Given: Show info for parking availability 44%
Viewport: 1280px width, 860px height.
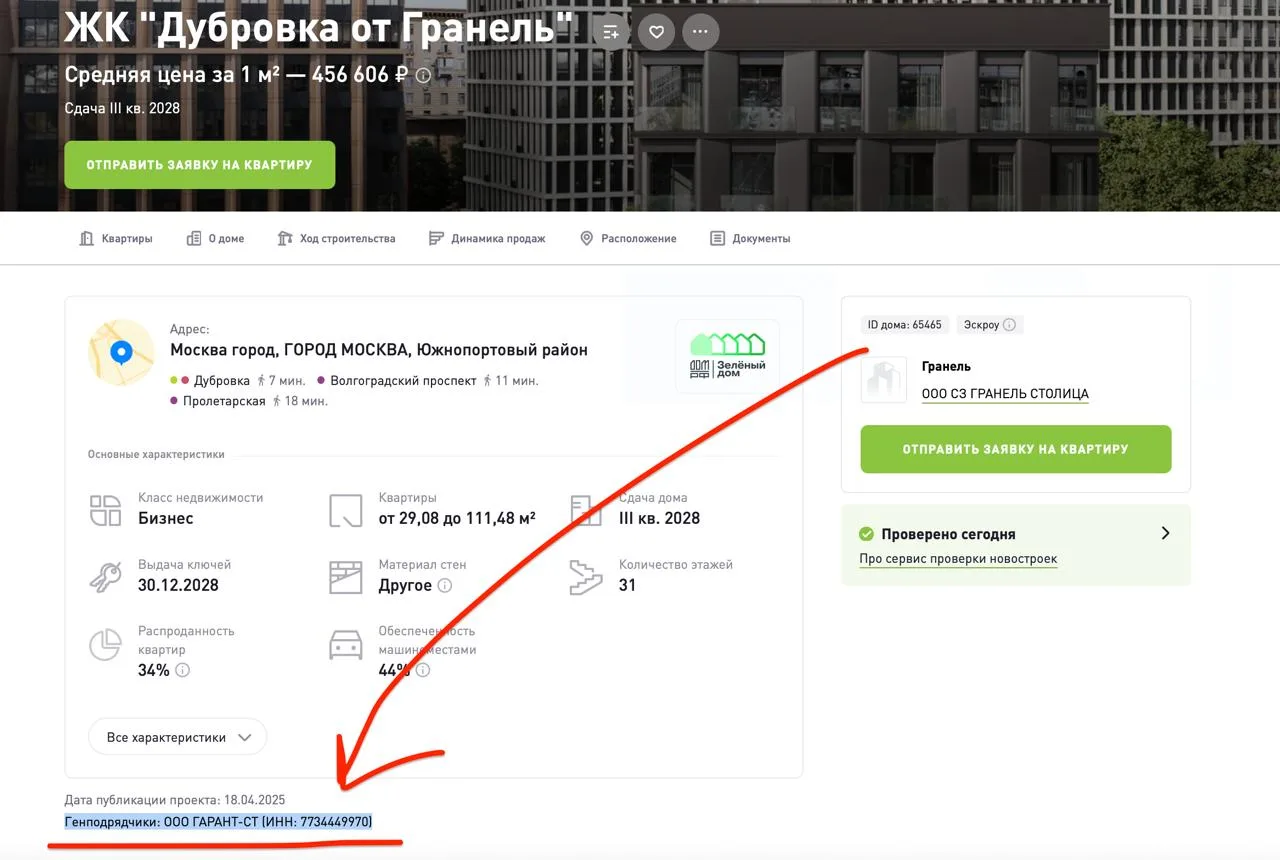Looking at the screenshot, I should (x=422, y=670).
